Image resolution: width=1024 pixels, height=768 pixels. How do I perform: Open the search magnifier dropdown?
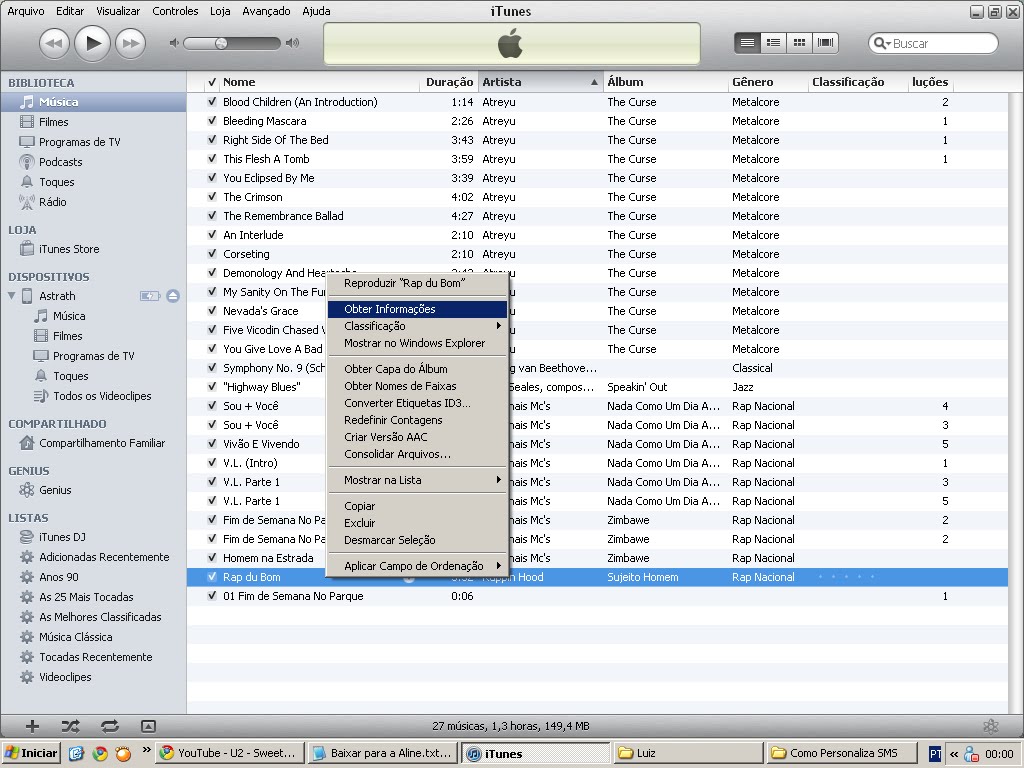(x=882, y=43)
